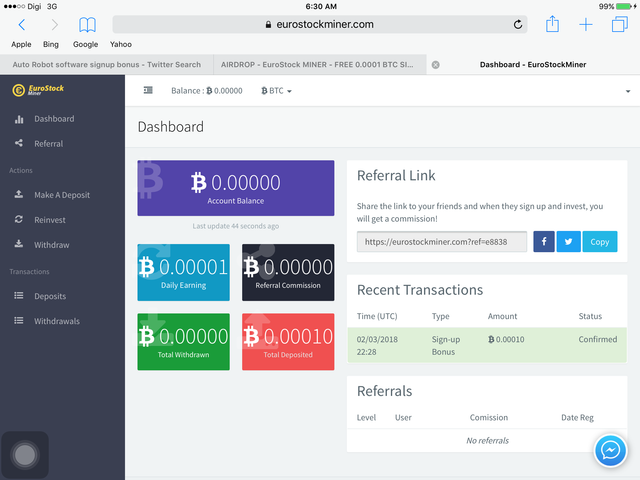Click the 0.00010 transaction amount
This screenshot has height=480, width=640.
506,339
